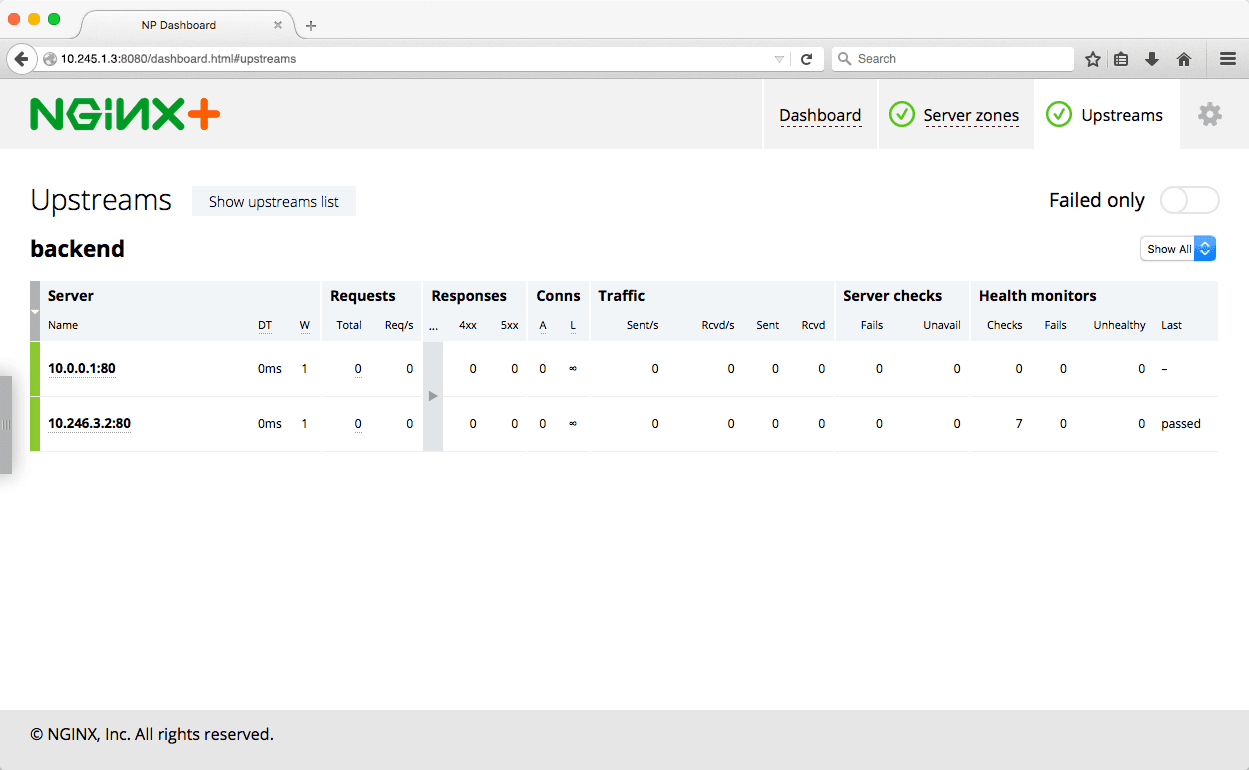Open the 10.0.0.1:80 server link
The height and width of the screenshot is (770, 1249).
(81, 368)
